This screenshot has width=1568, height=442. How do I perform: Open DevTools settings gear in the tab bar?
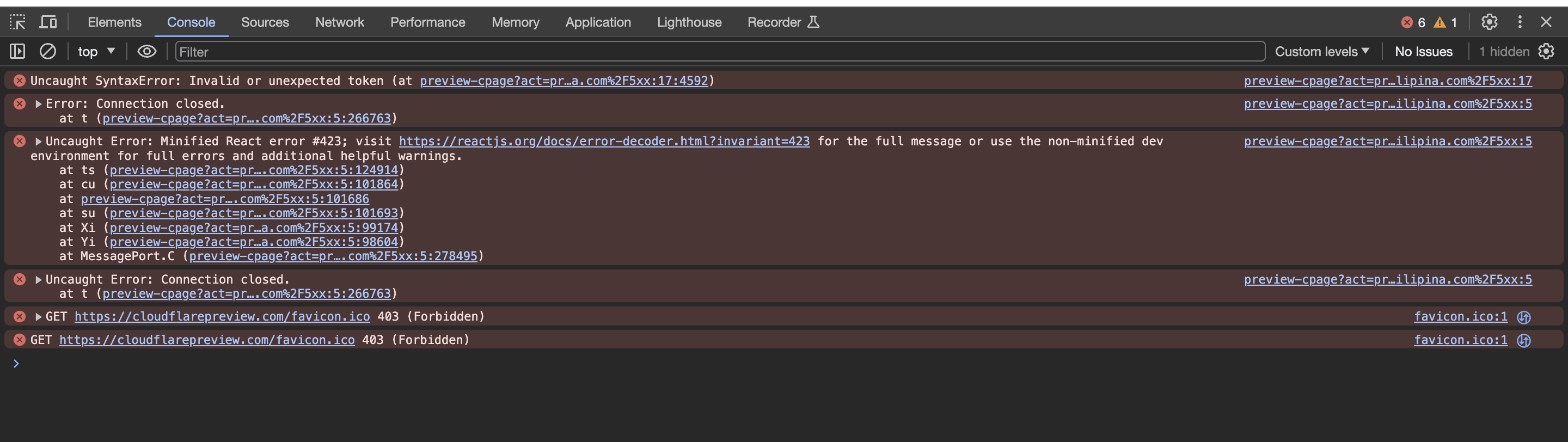tap(1489, 22)
